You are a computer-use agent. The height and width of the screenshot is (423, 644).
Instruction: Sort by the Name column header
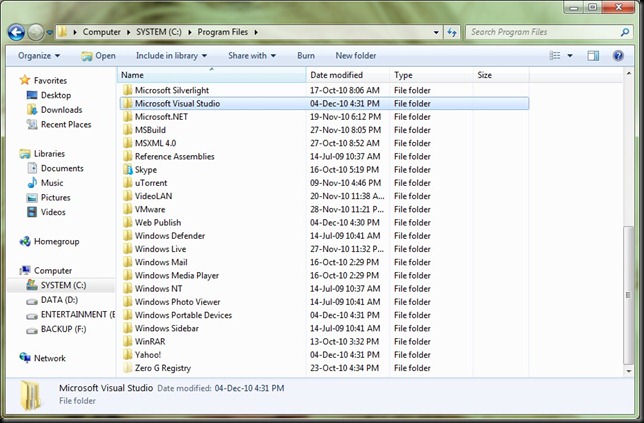212,75
